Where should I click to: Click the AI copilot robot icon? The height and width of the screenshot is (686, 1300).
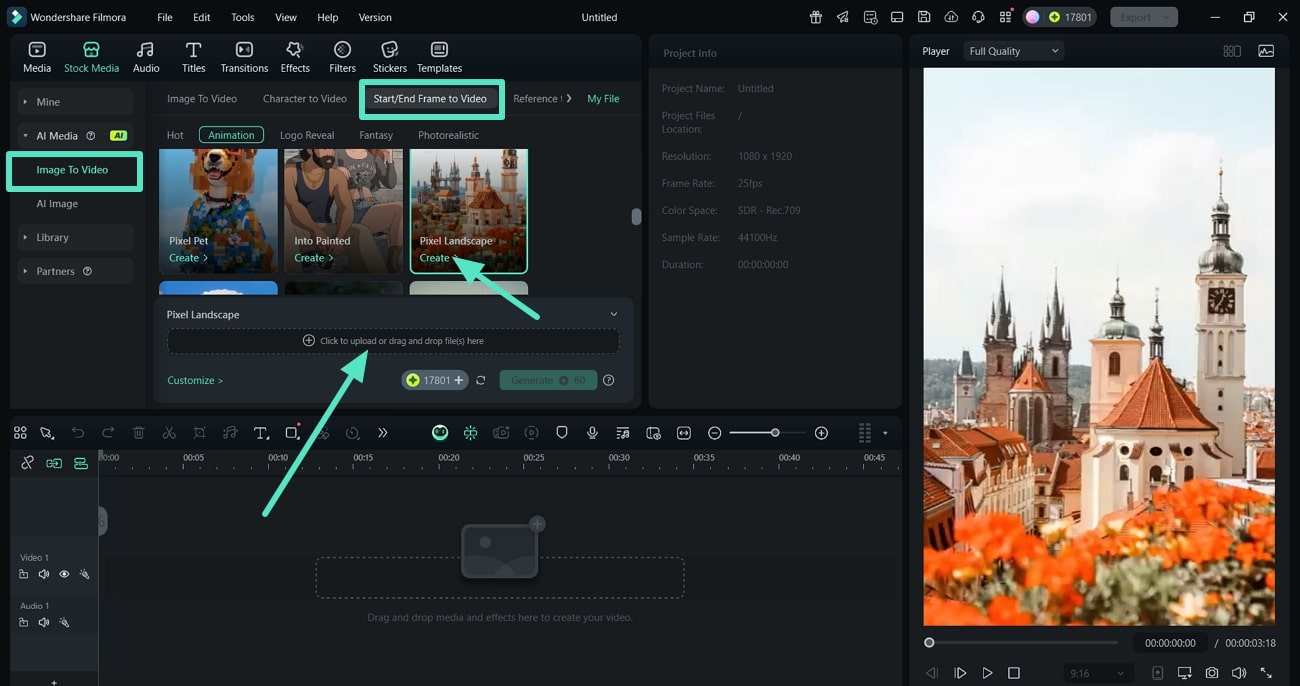tap(440, 433)
